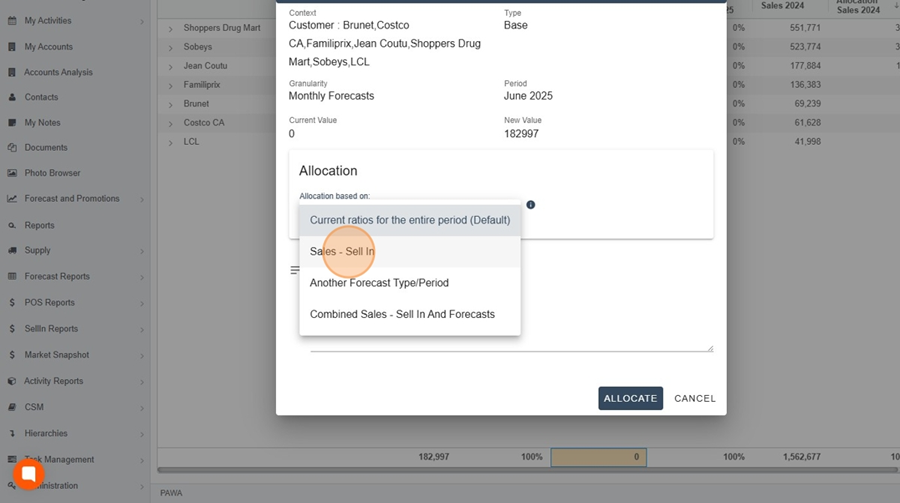Open Market Snapshot menu item

[56, 355]
